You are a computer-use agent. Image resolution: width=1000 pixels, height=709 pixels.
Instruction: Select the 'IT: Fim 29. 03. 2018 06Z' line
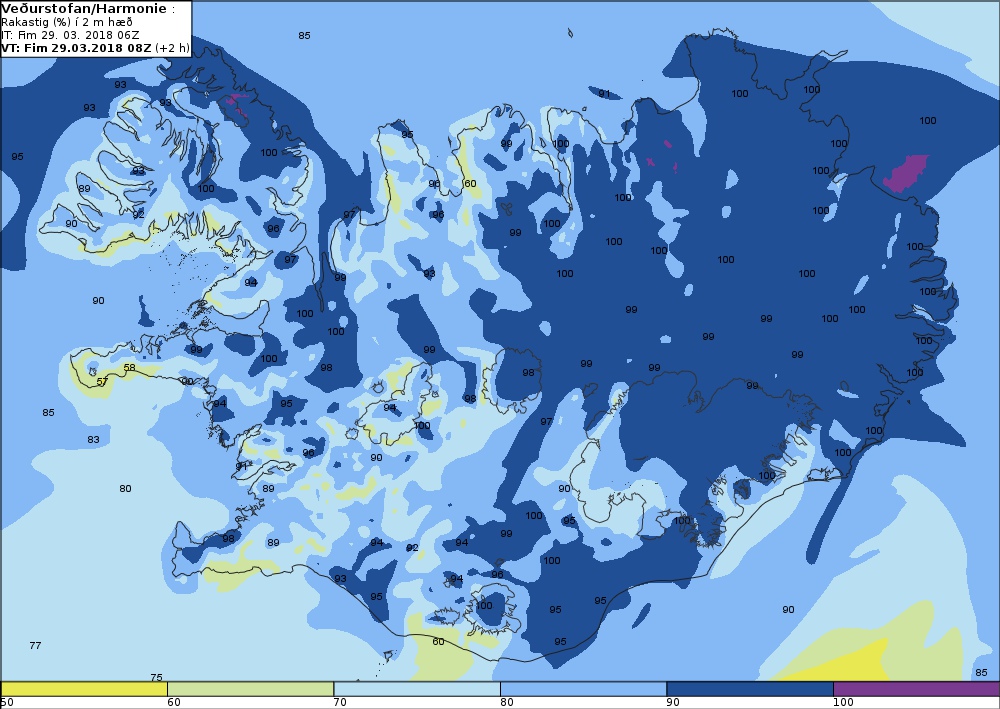pyautogui.click(x=70, y=35)
